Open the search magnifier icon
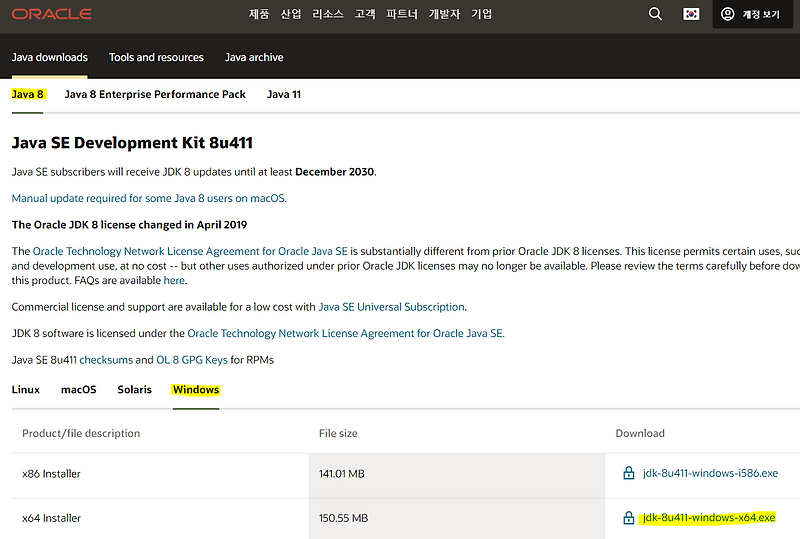 pyautogui.click(x=655, y=14)
